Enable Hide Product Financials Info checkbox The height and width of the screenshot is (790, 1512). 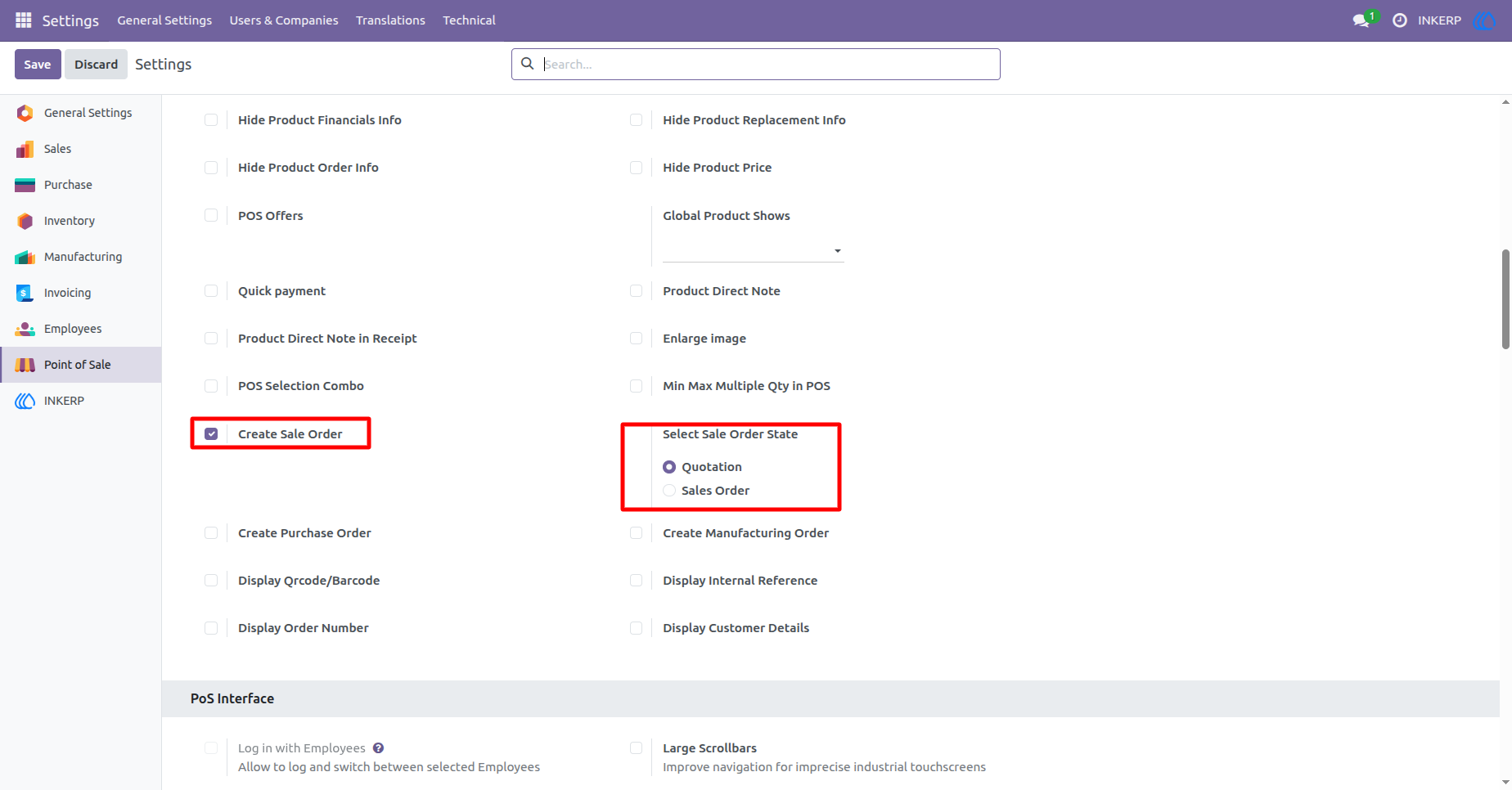click(211, 120)
